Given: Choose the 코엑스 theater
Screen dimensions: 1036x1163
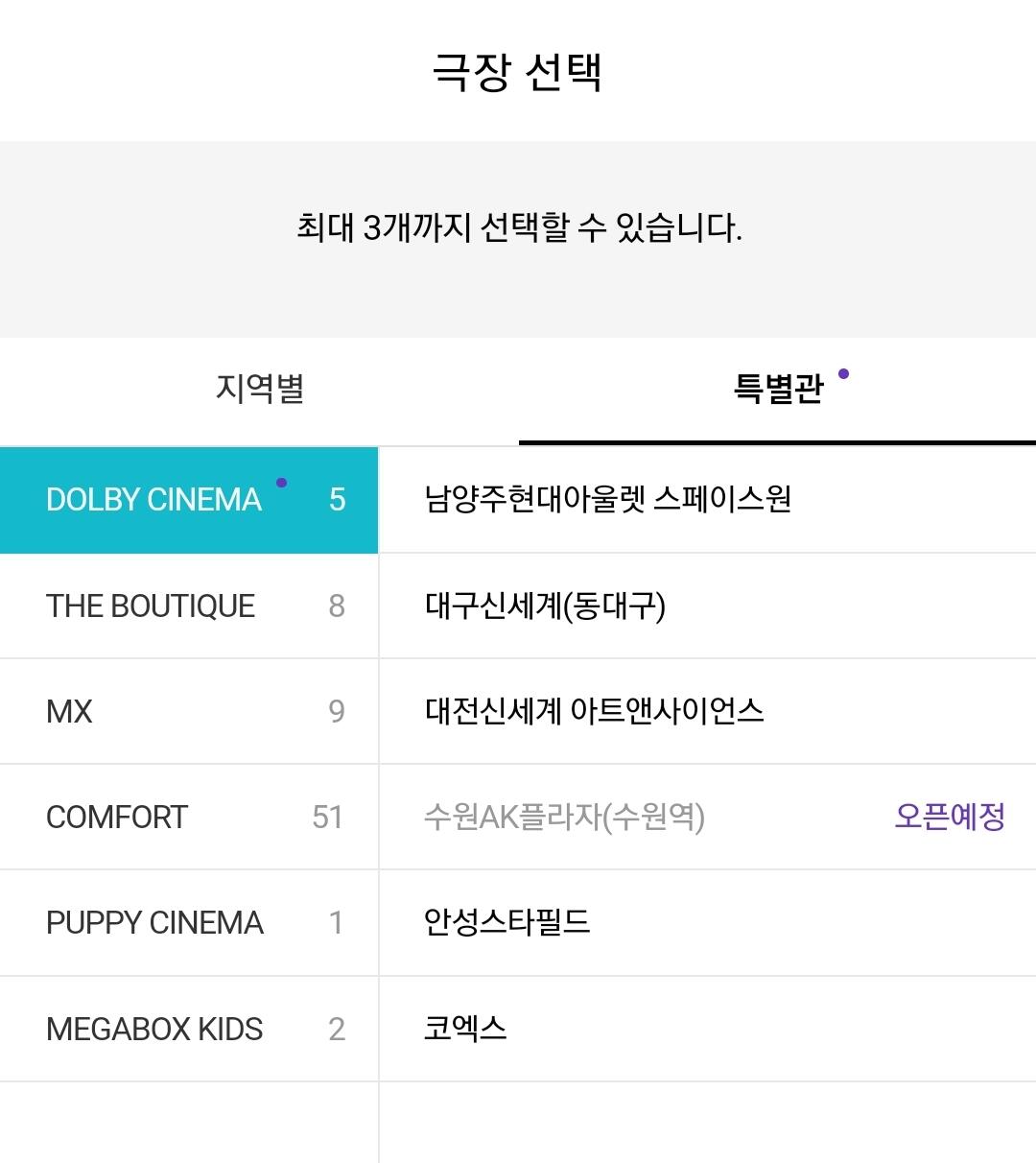Looking at the screenshot, I should click(x=465, y=1030).
